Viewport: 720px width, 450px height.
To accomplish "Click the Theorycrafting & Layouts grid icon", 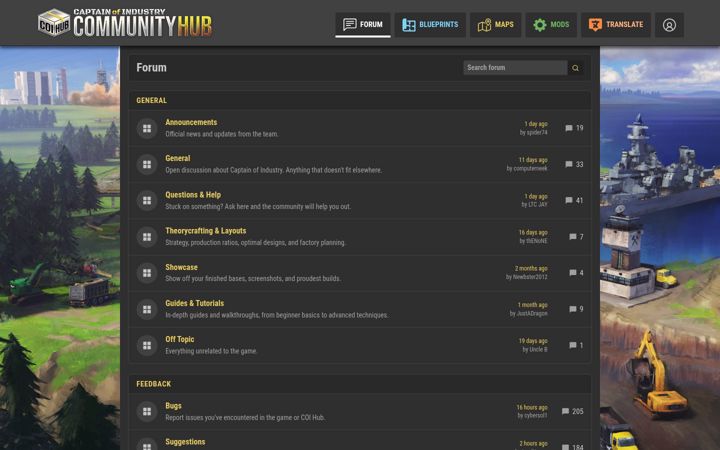I will [x=147, y=236].
